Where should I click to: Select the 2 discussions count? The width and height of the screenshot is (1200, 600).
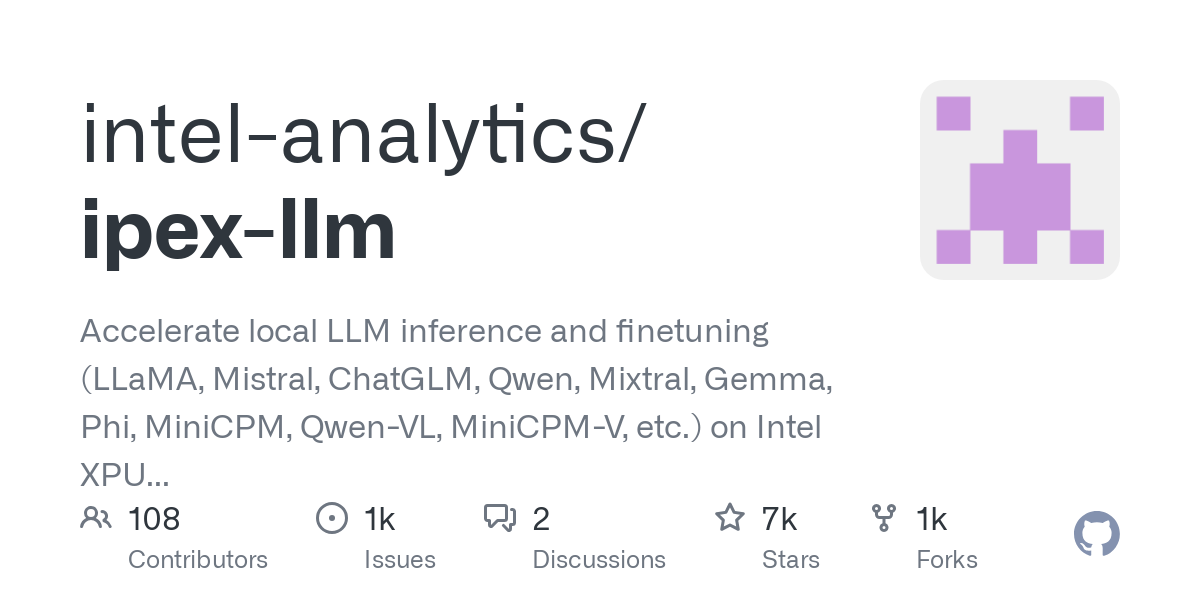[x=541, y=519]
